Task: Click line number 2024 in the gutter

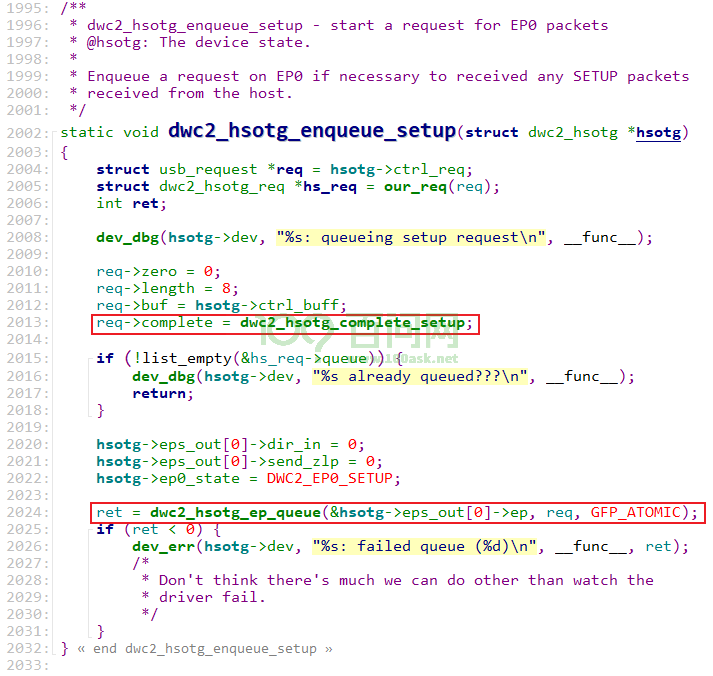Action: pyautogui.click(x=27, y=513)
